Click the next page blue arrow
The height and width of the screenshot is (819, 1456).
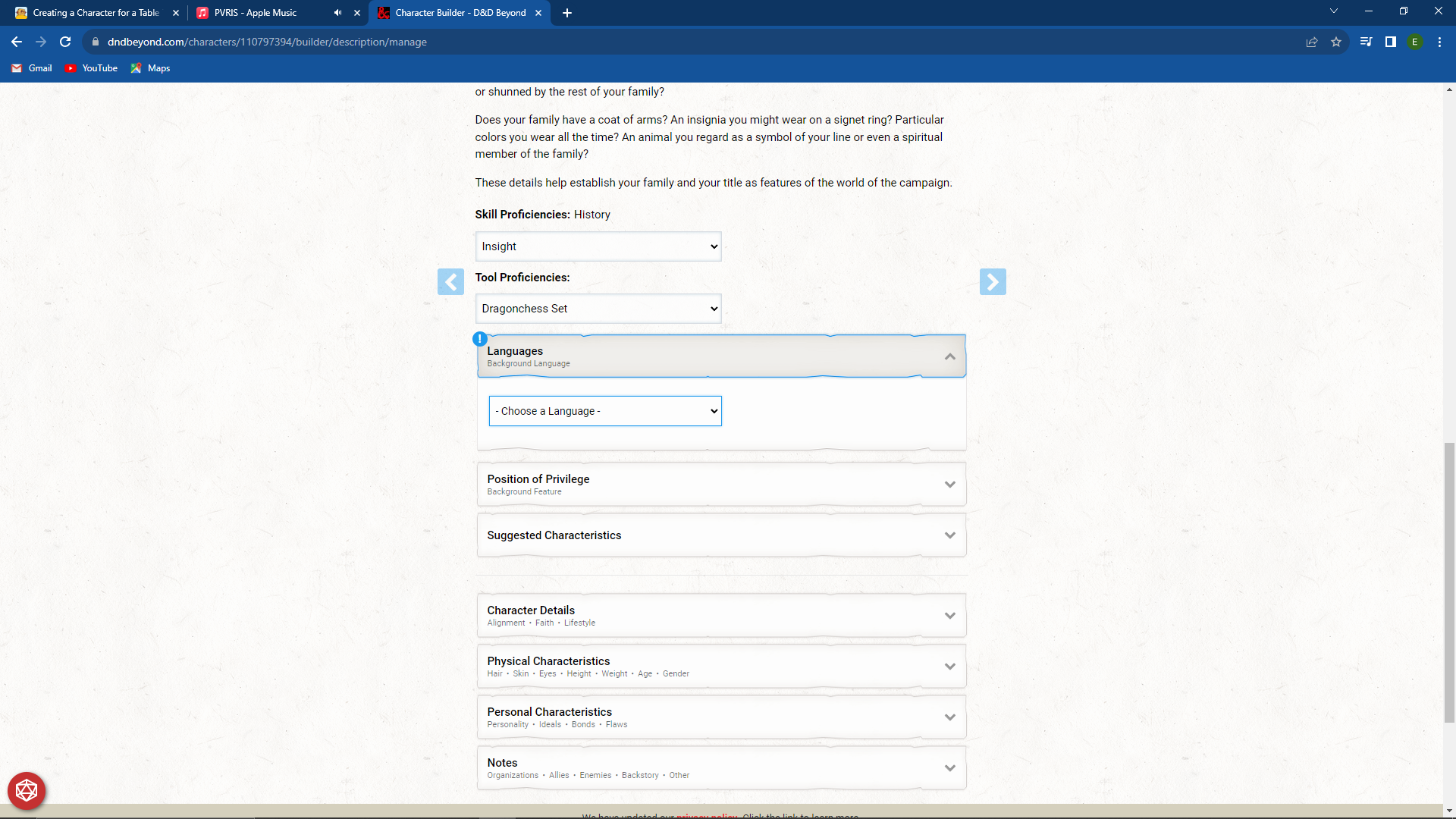993,281
